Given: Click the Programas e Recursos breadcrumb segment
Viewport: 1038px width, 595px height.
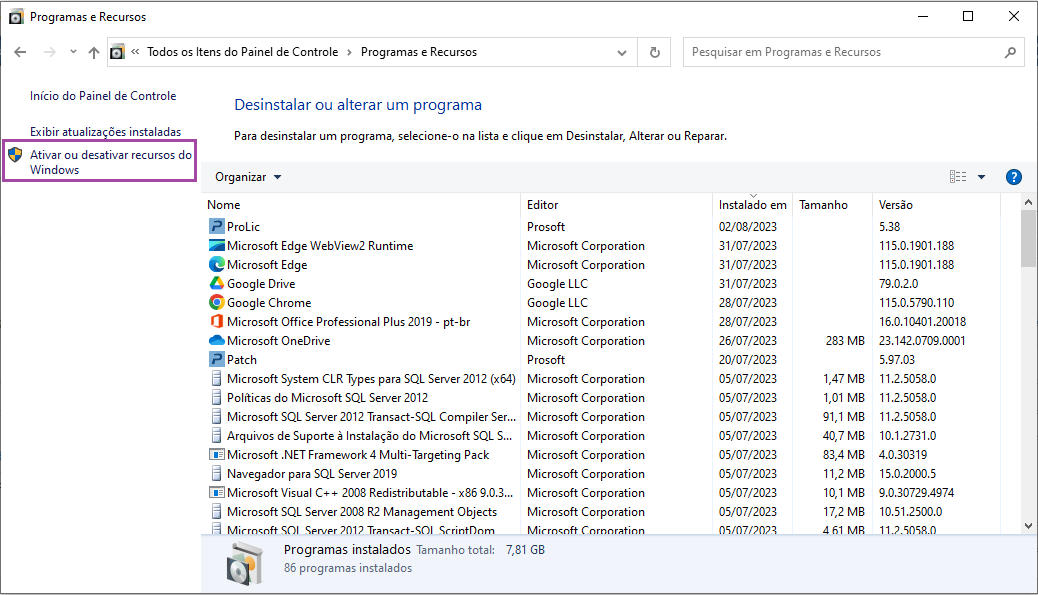Looking at the screenshot, I should [x=419, y=52].
